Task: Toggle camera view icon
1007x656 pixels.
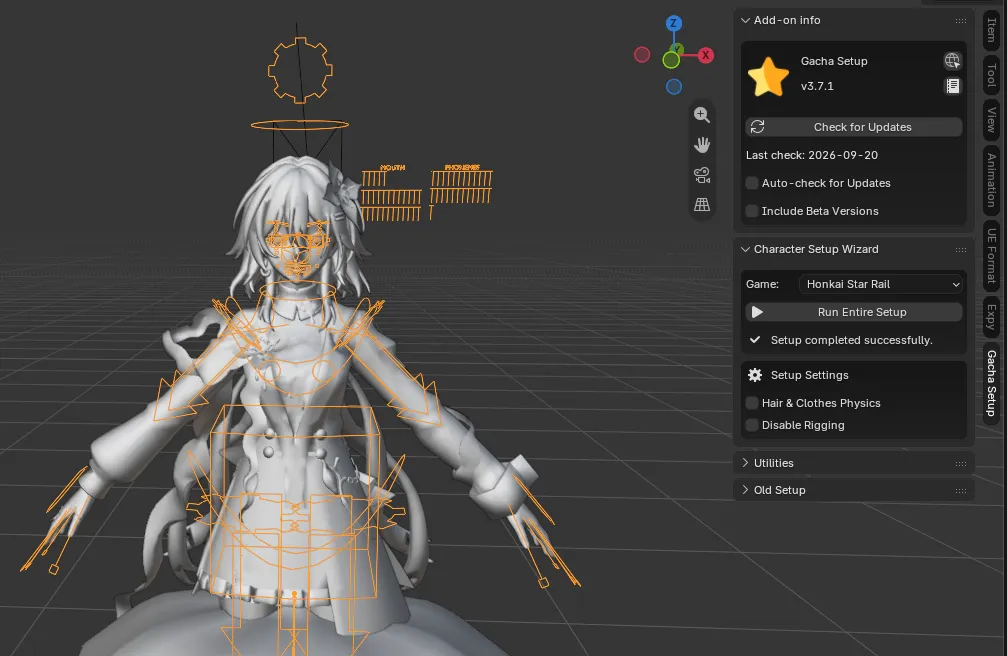Action: coord(702,175)
